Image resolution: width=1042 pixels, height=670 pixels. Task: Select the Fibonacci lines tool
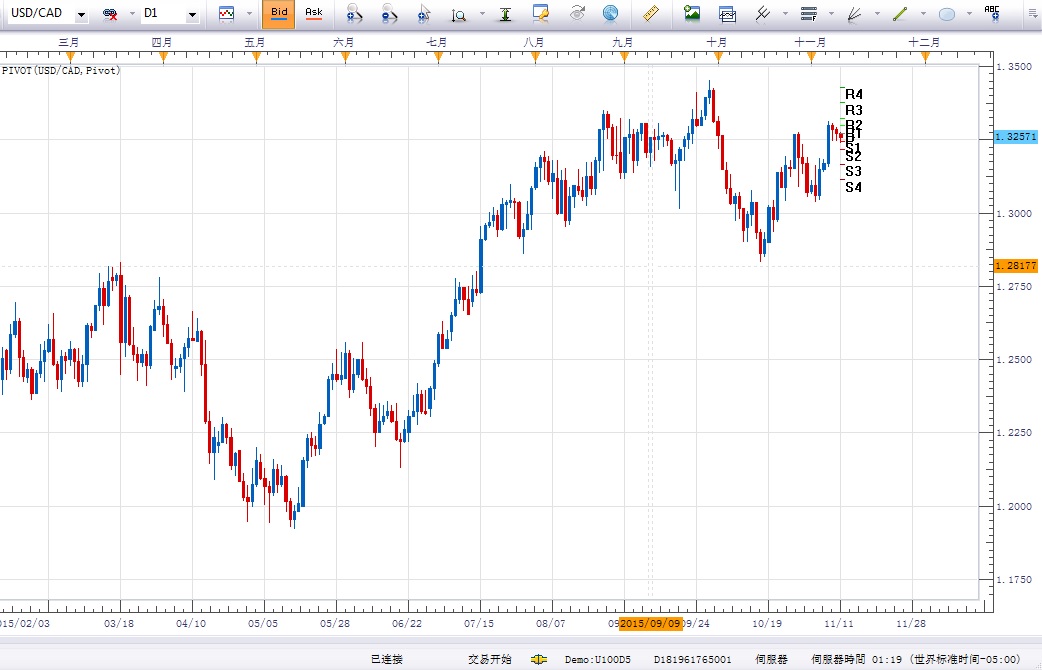(x=808, y=14)
